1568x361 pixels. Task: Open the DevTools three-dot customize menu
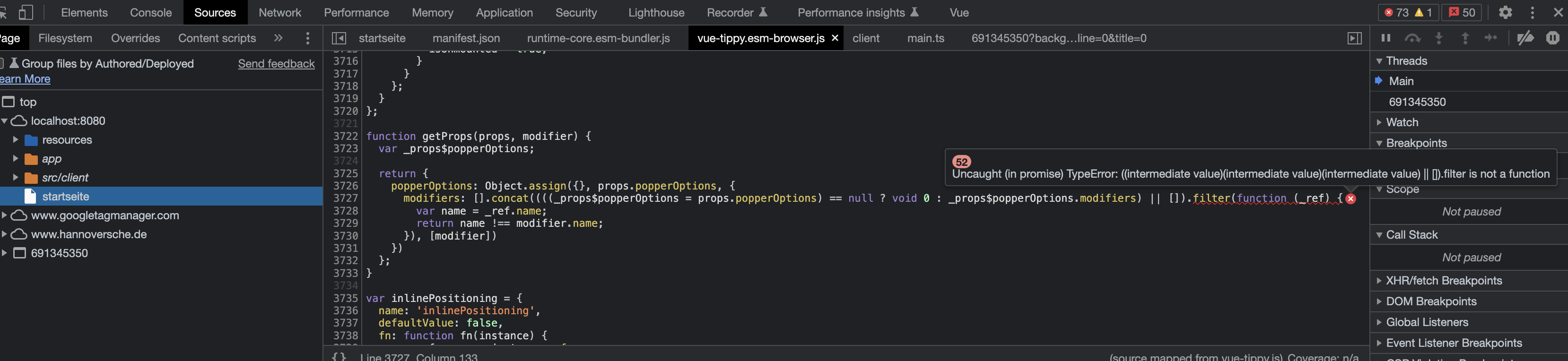pos(1533,12)
